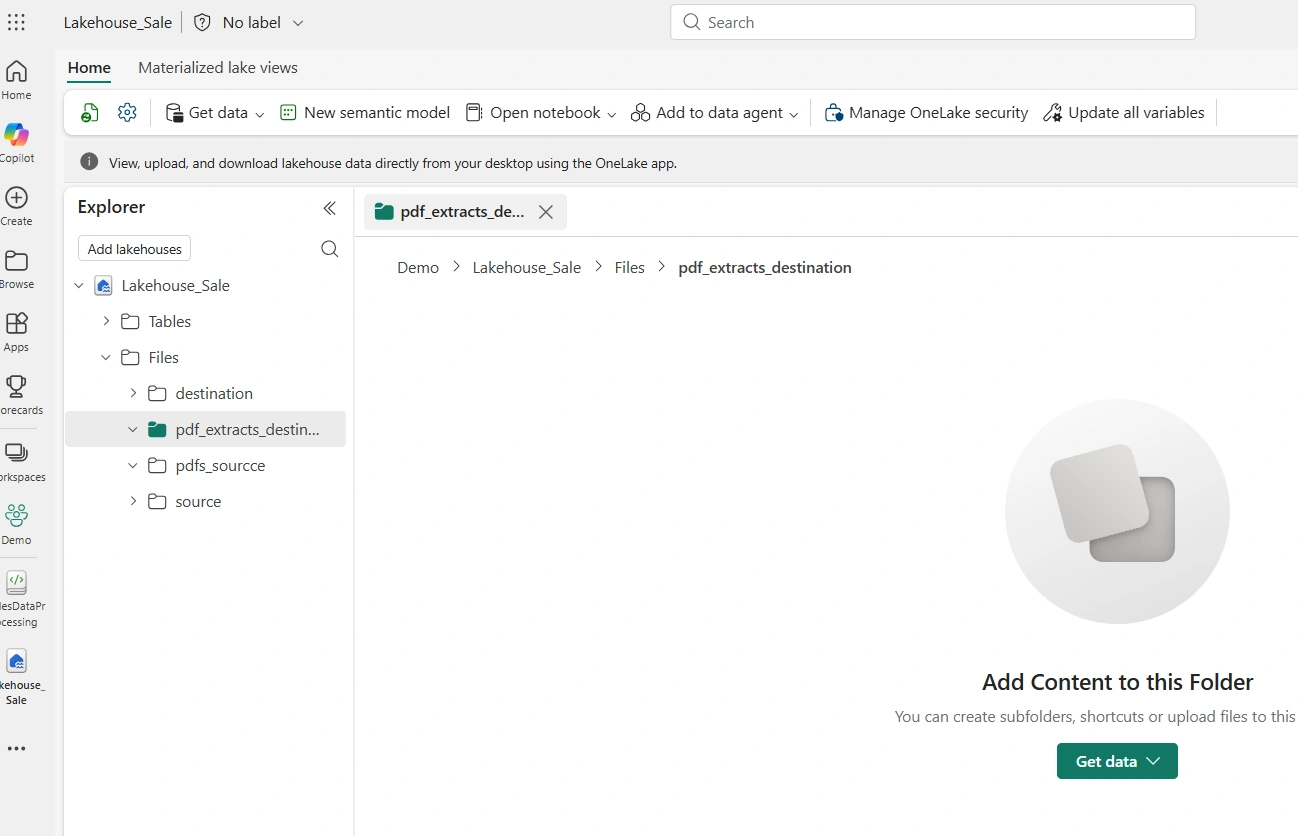Select the pdf_extracts_destination open tab
Viewport: 1298px width, 836px height.
(466, 212)
